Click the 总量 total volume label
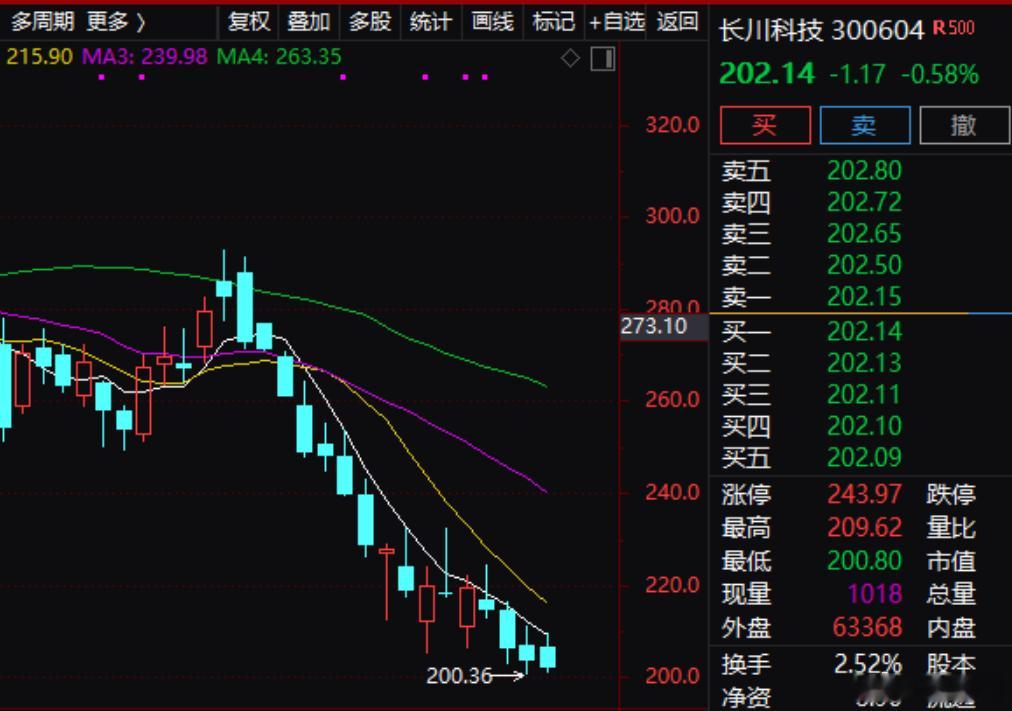Screen dimensions: 1012x711 click(x=951, y=594)
